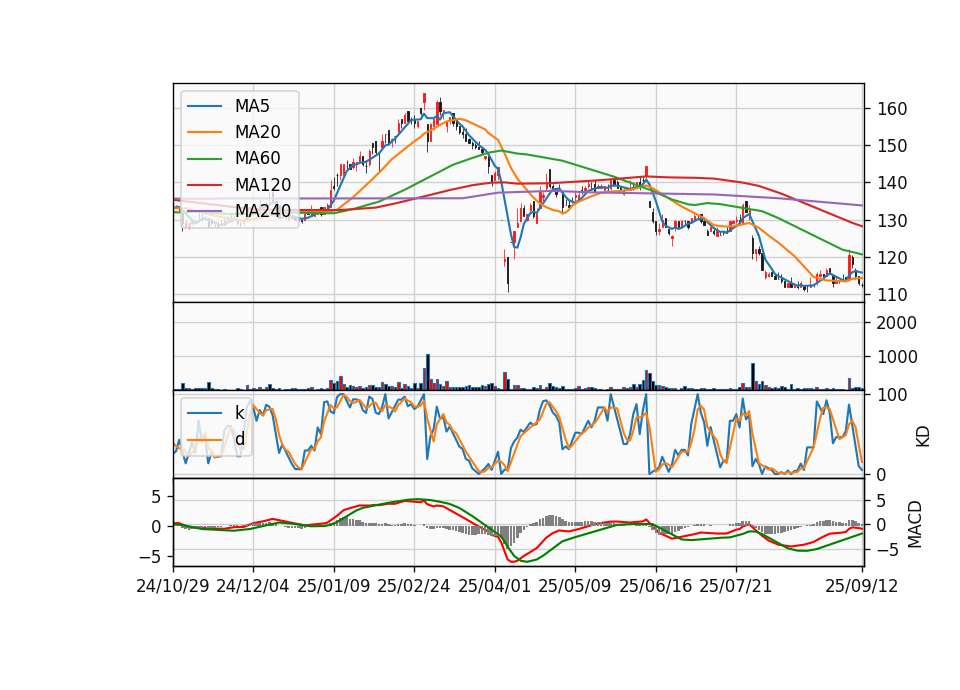Click the green MA60 legend line sample
Image resolution: width=960 pixels, height=690 pixels.
tap(204, 159)
